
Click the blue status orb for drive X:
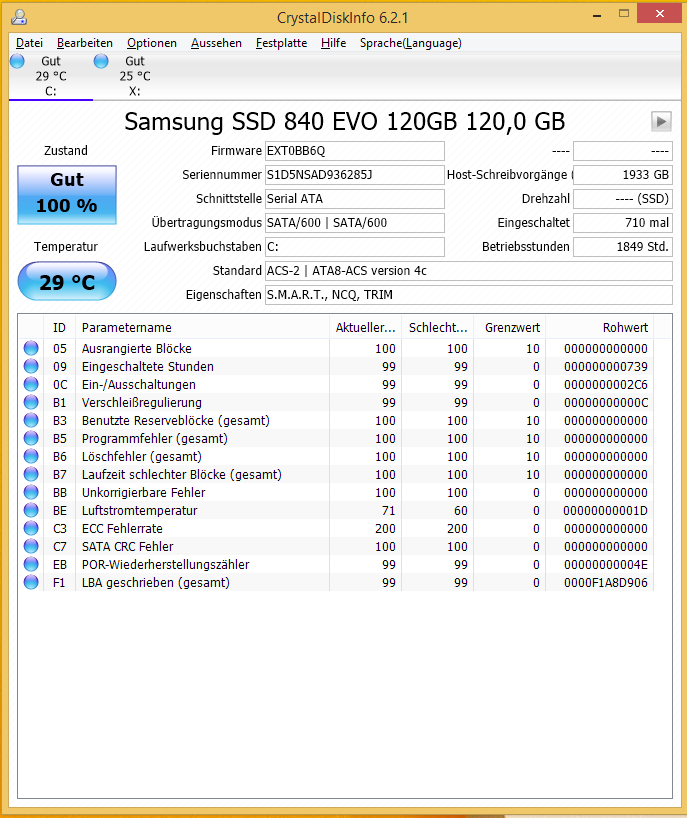(101, 61)
